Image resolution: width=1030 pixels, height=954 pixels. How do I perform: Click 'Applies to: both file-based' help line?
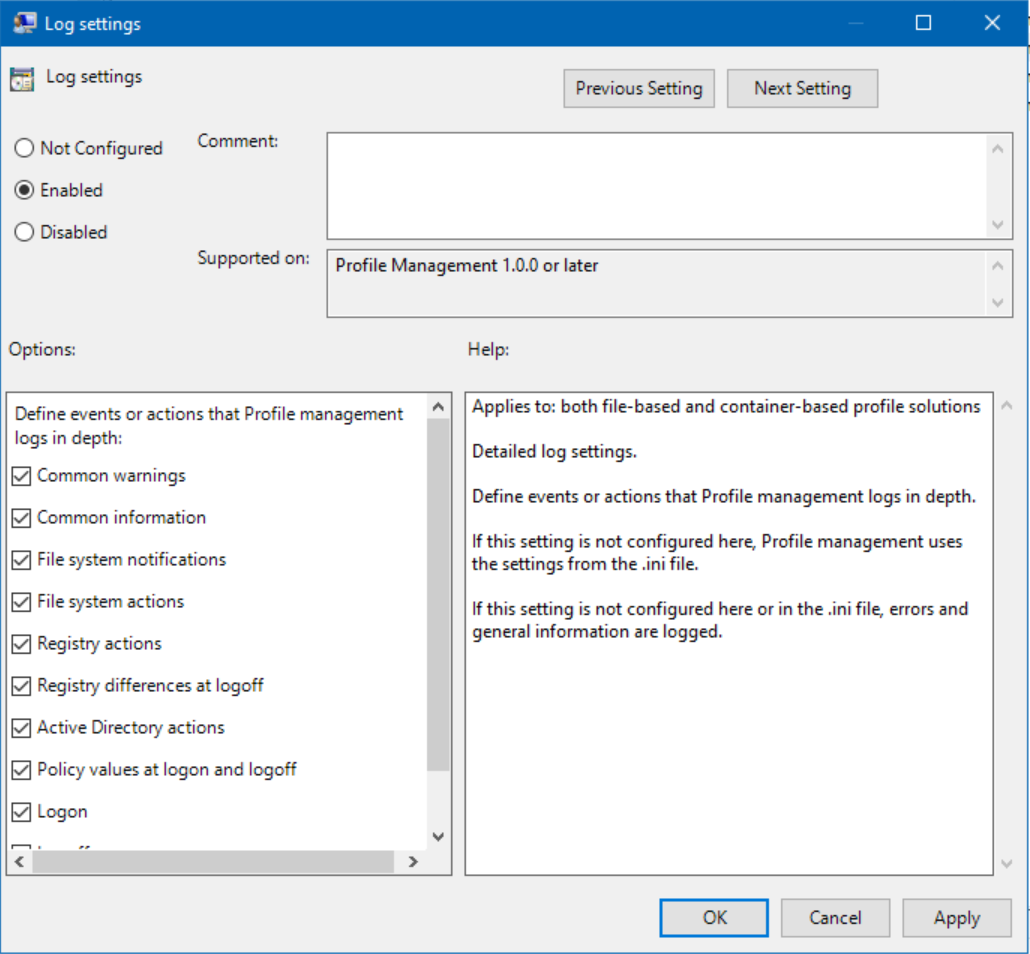click(x=726, y=407)
